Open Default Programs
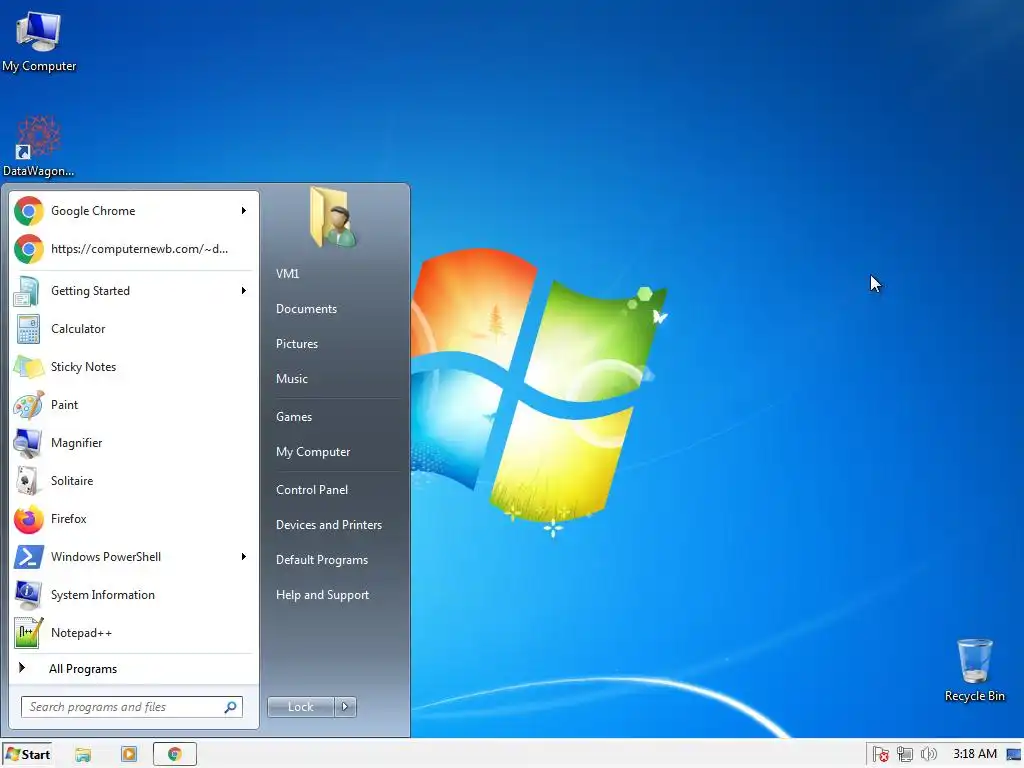This screenshot has width=1024, height=768. coord(321,560)
